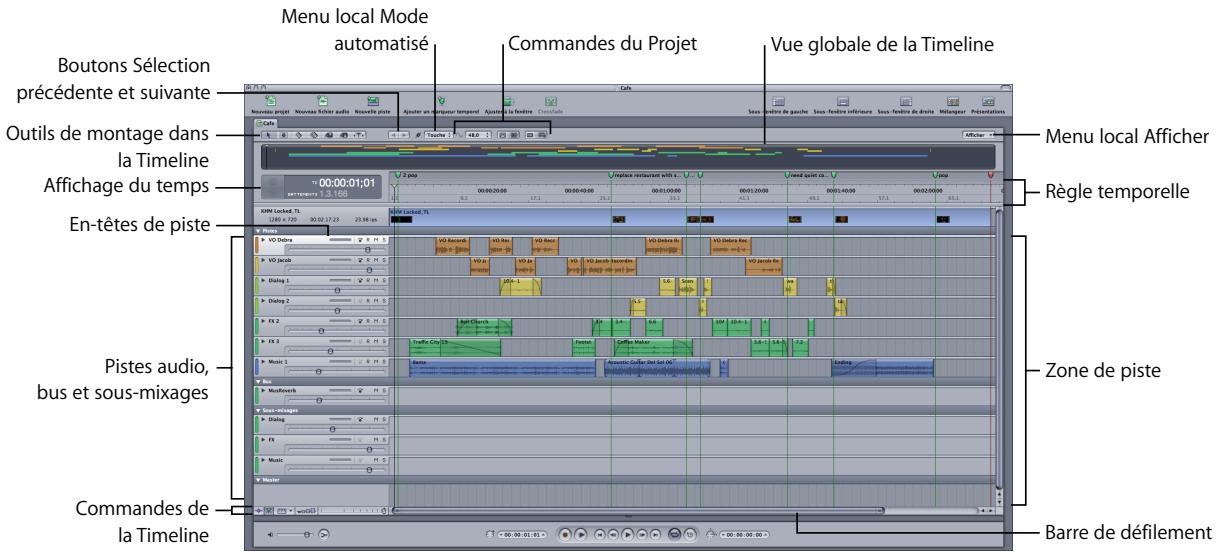The image size is (1217, 557).
Task: Click the Coffee Maker clip on FX 3
Action: point(653,347)
